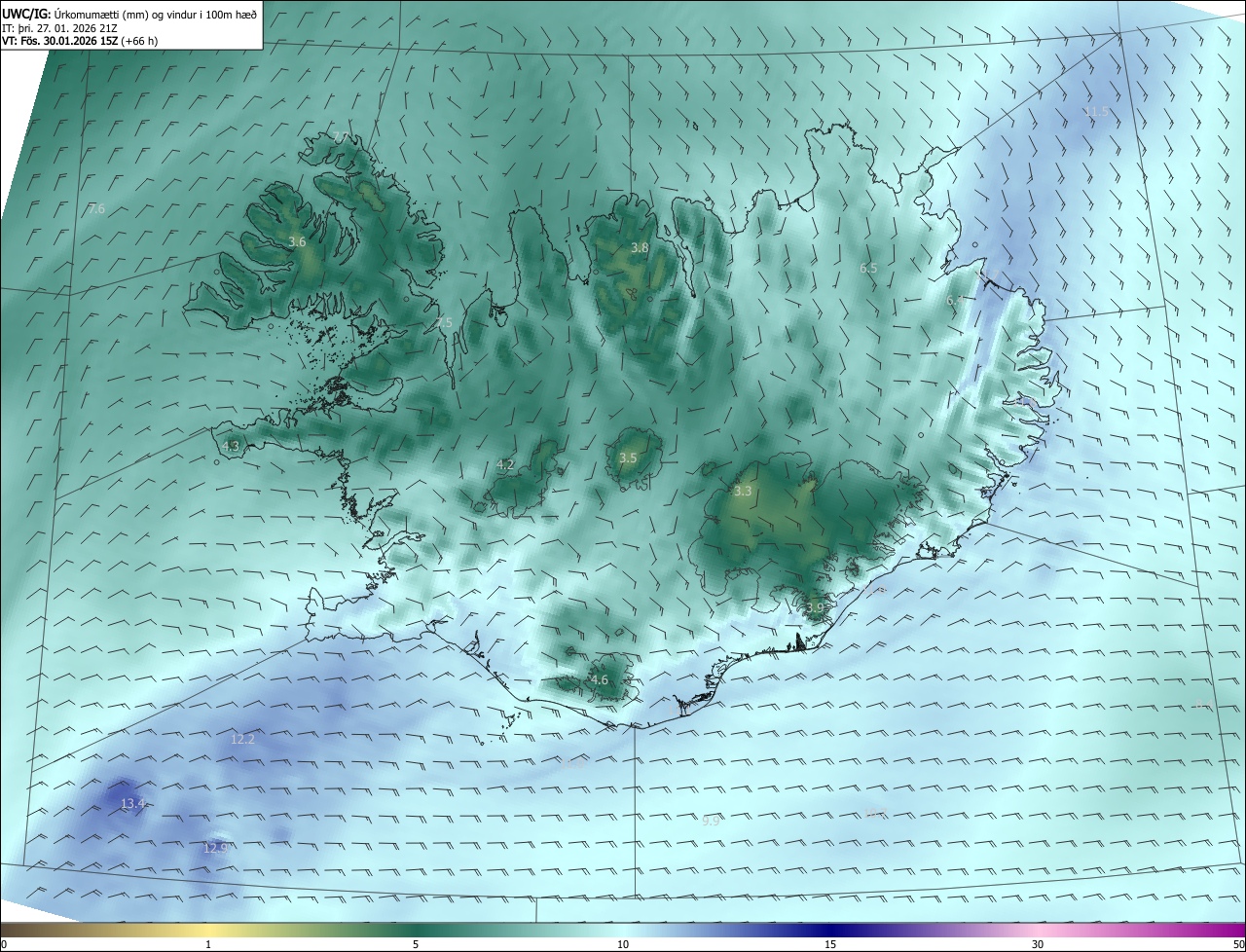Click the color scale tick label "0"
The height and width of the screenshot is (952, 1246).
[x=4, y=944]
